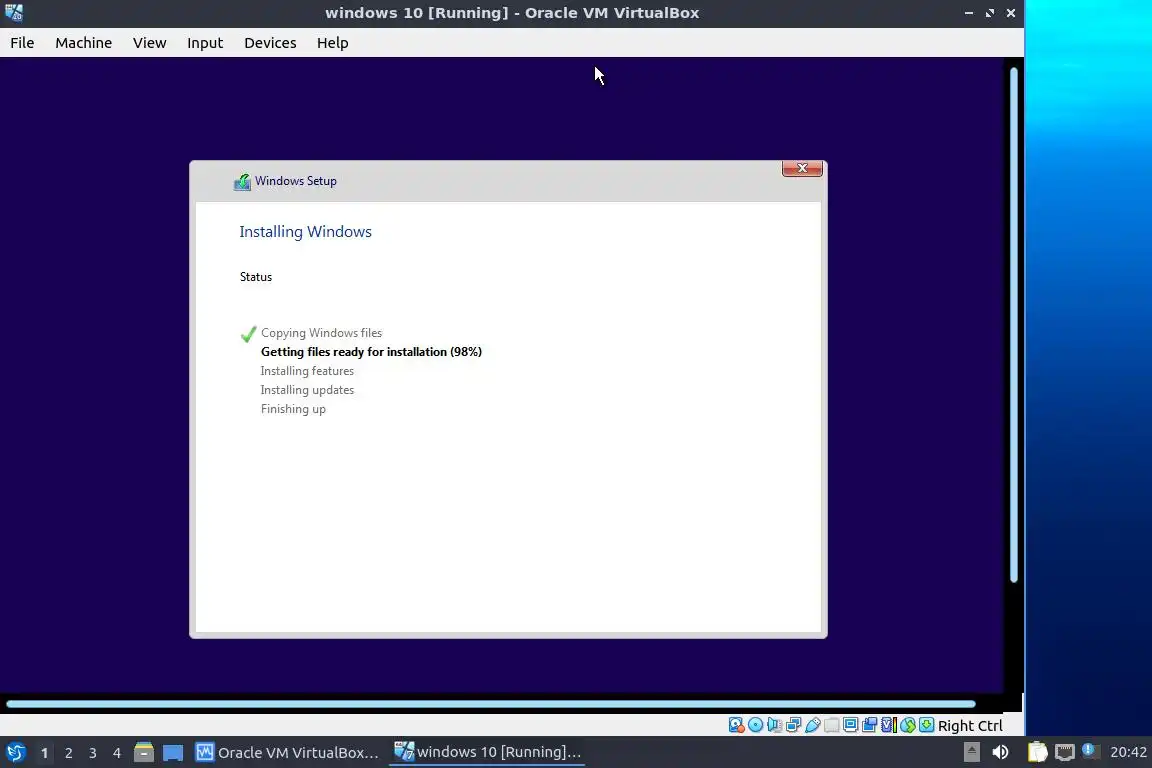1152x768 pixels.
Task: Click the grayed shared folders status icon
Action: coord(832,725)
